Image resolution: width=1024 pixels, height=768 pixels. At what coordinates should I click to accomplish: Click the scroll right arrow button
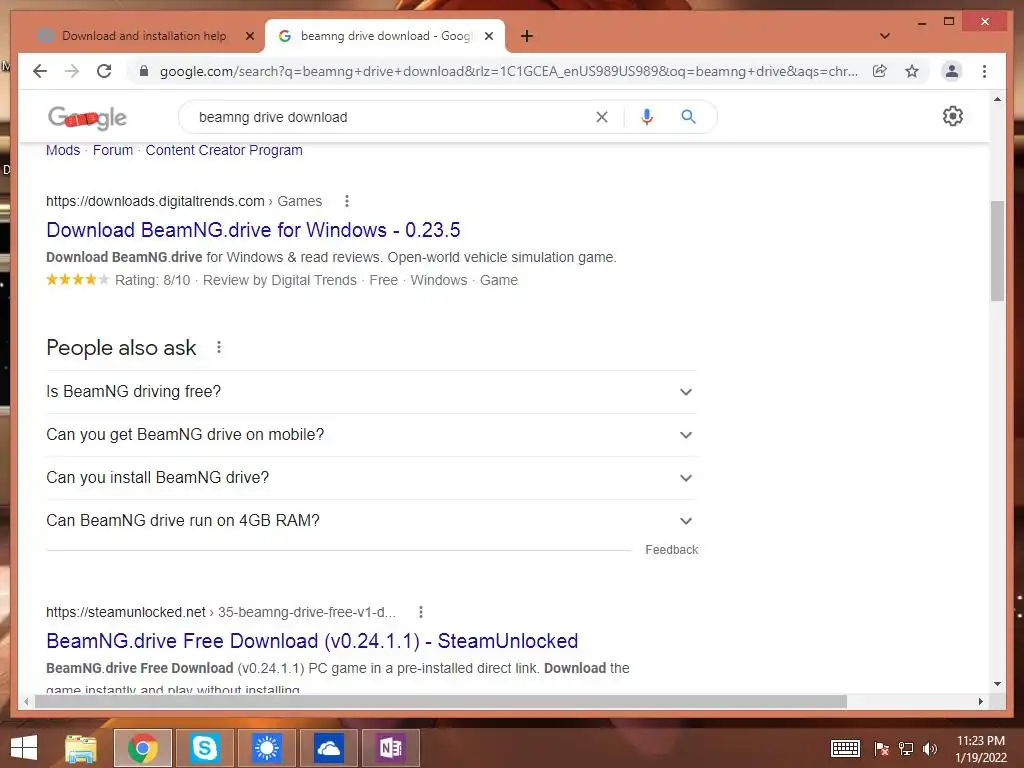click(980, 701)
